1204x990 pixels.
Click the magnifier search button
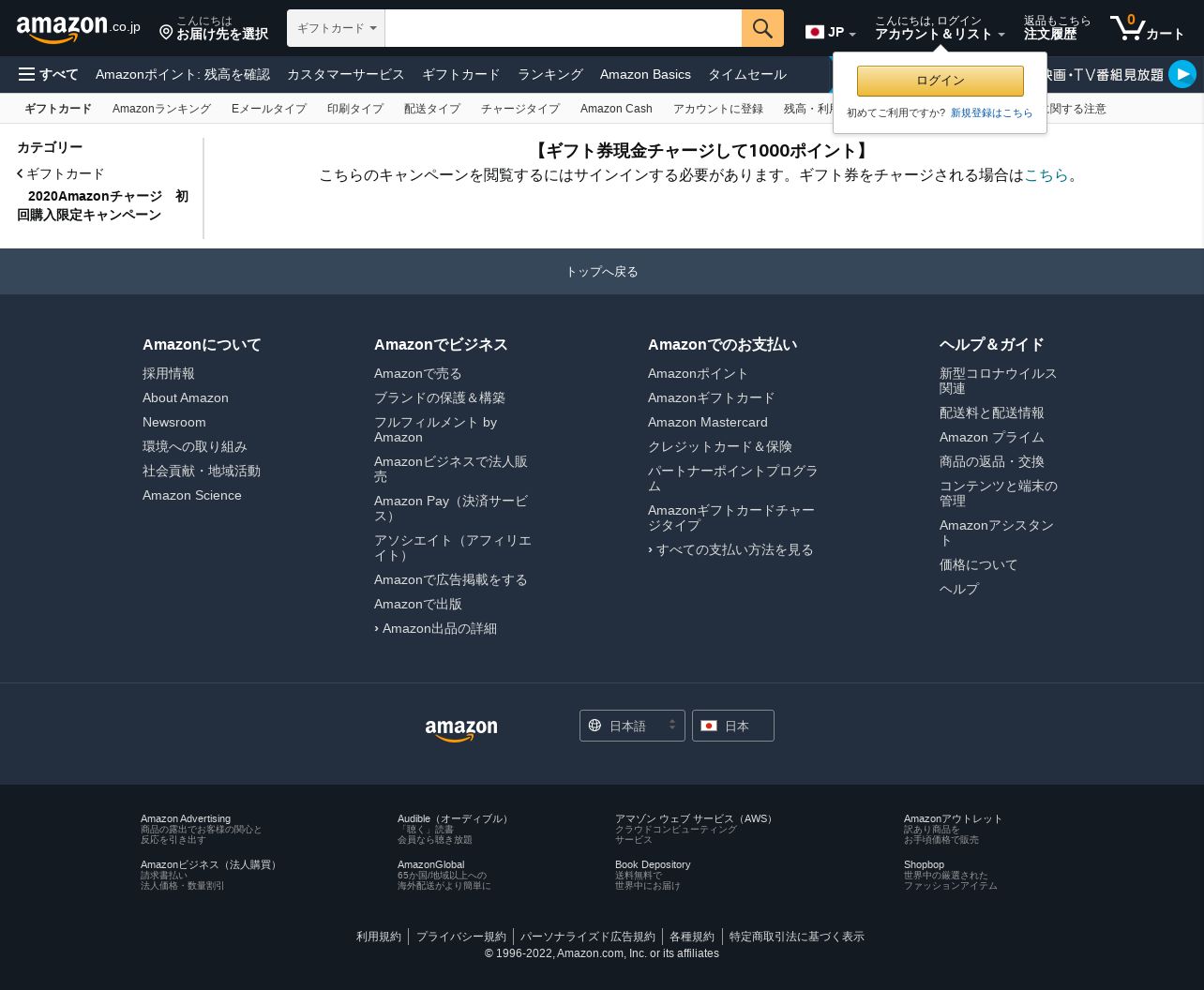coord(762,28)
